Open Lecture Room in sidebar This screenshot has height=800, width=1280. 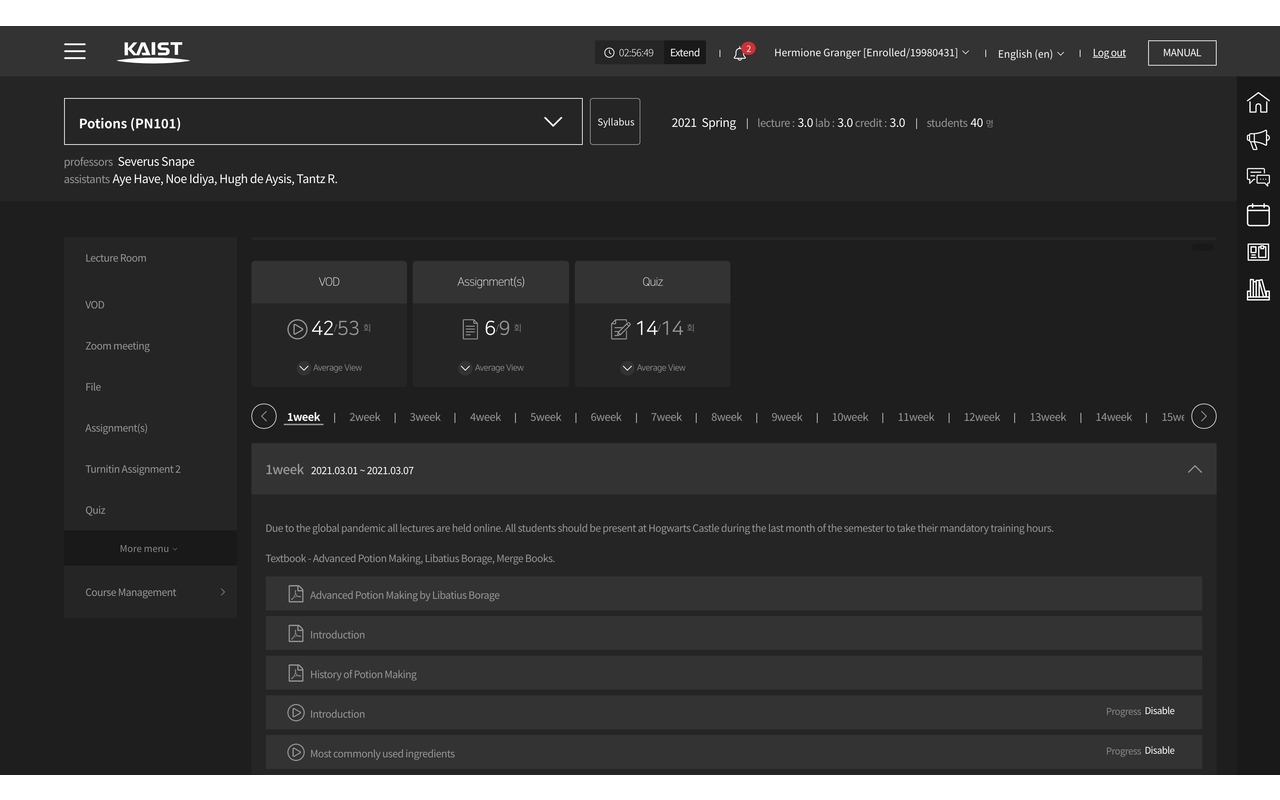click(116, 258)
